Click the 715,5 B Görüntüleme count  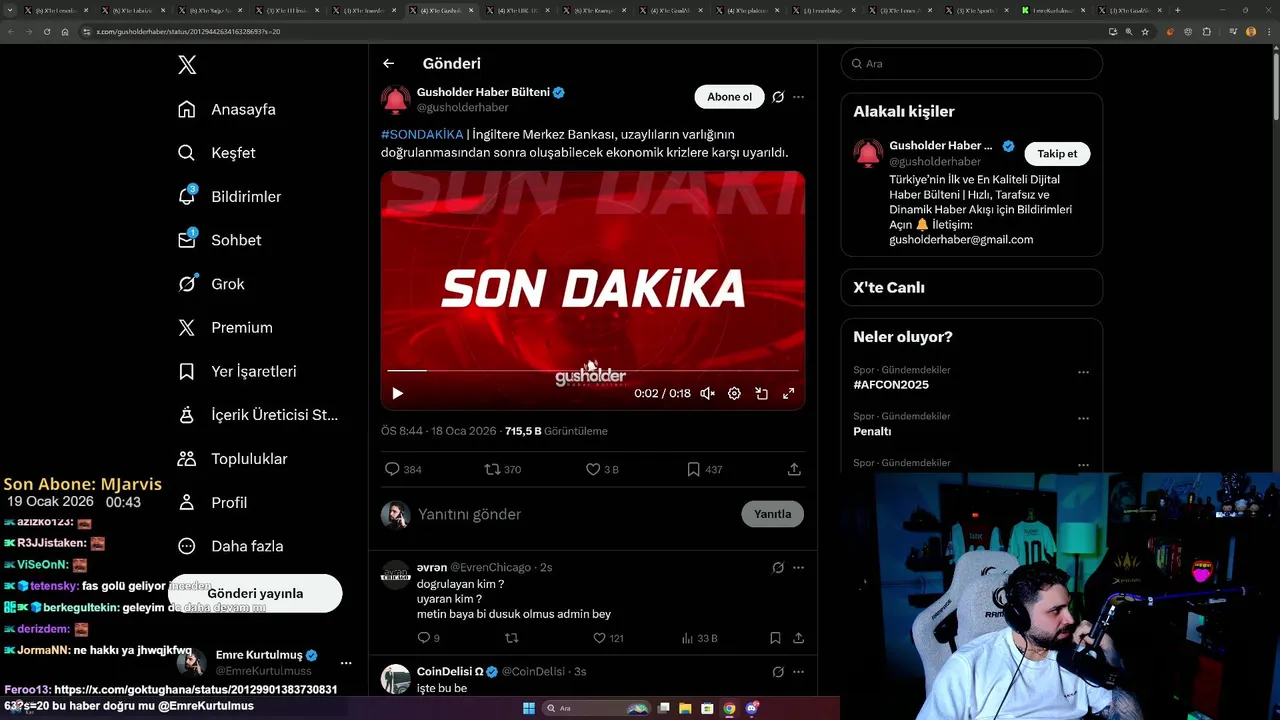[x=556, y=431]
